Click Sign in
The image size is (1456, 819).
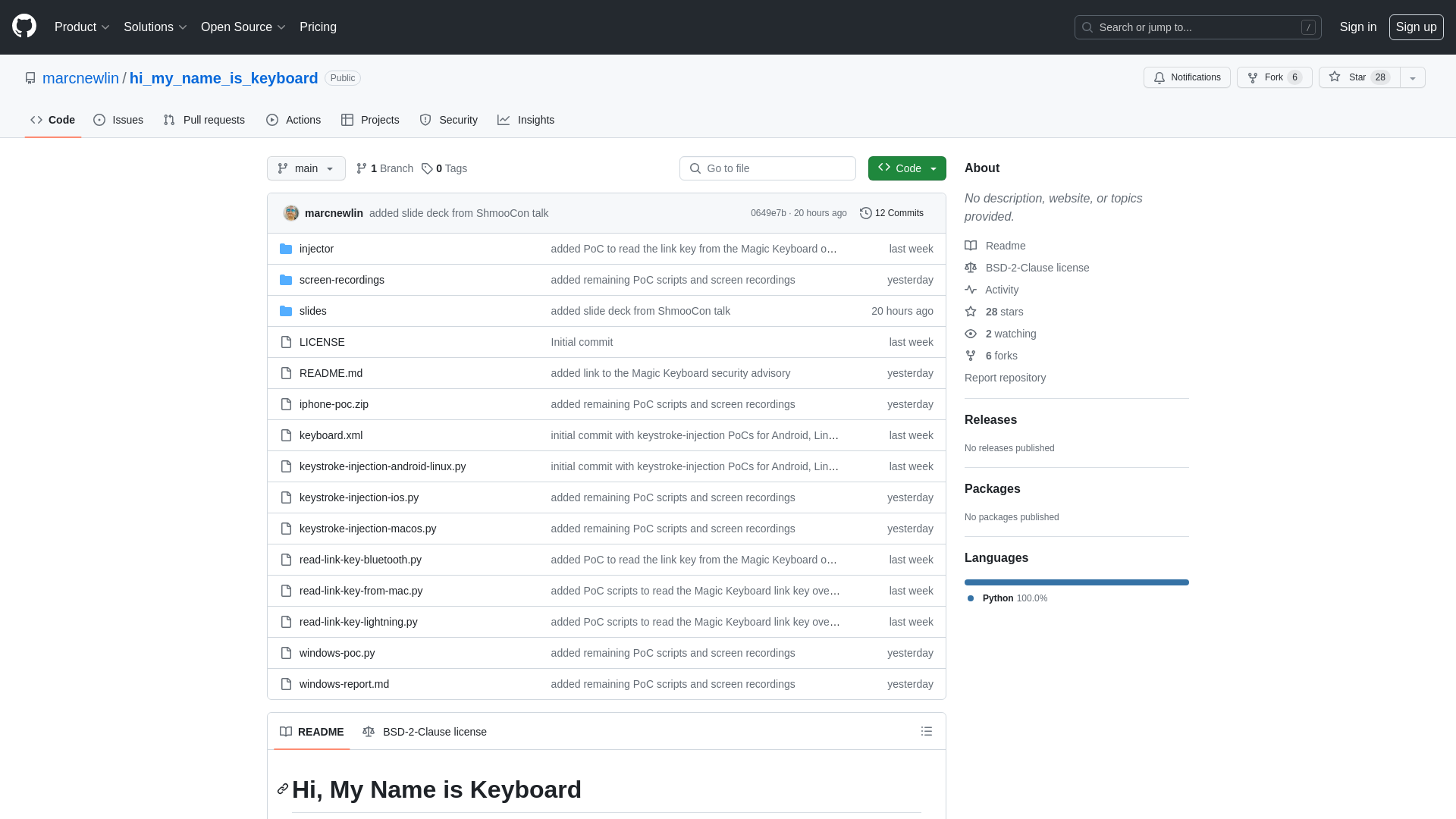pos(1357,27)
